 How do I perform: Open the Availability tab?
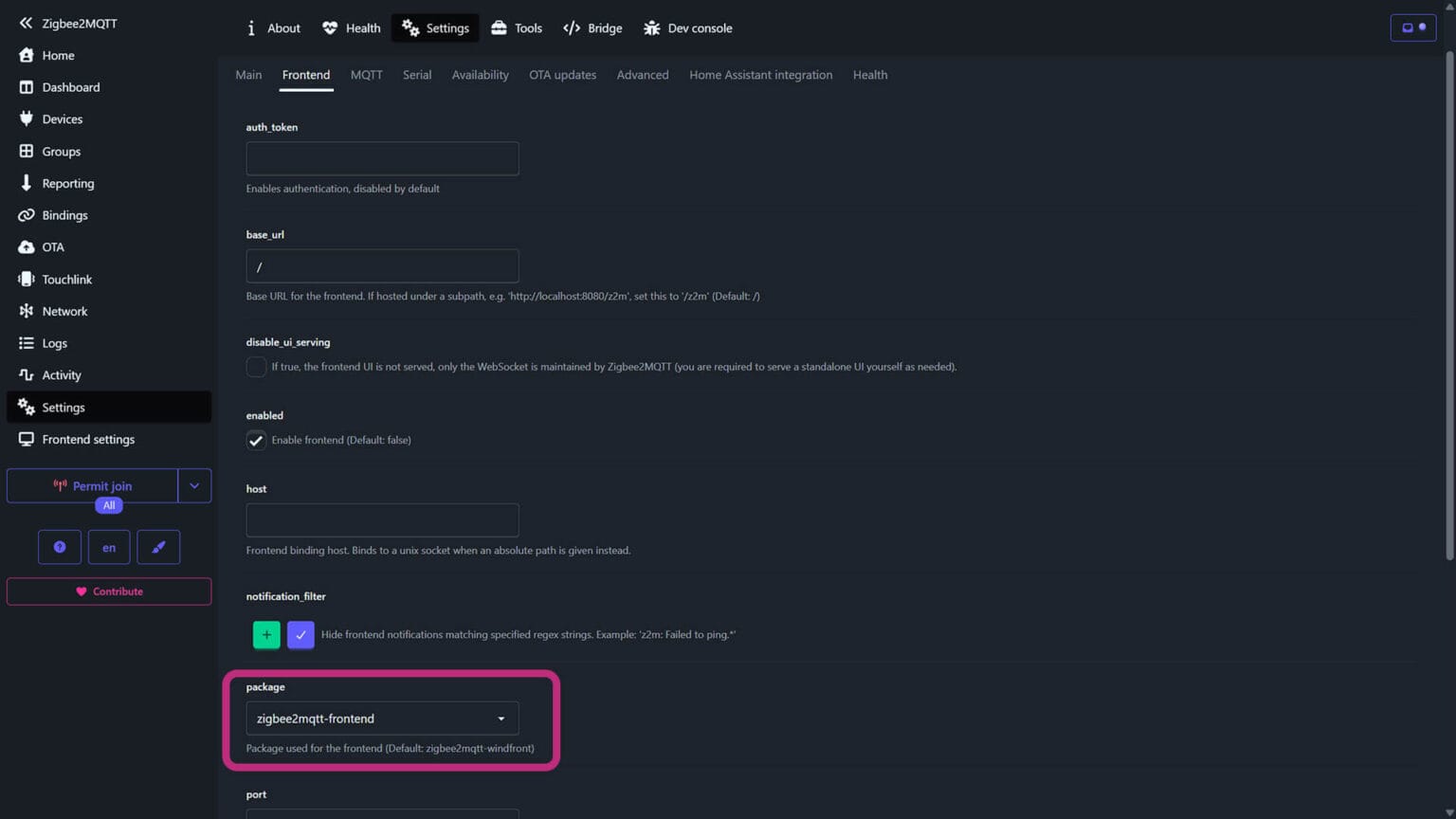coord(481,75)
